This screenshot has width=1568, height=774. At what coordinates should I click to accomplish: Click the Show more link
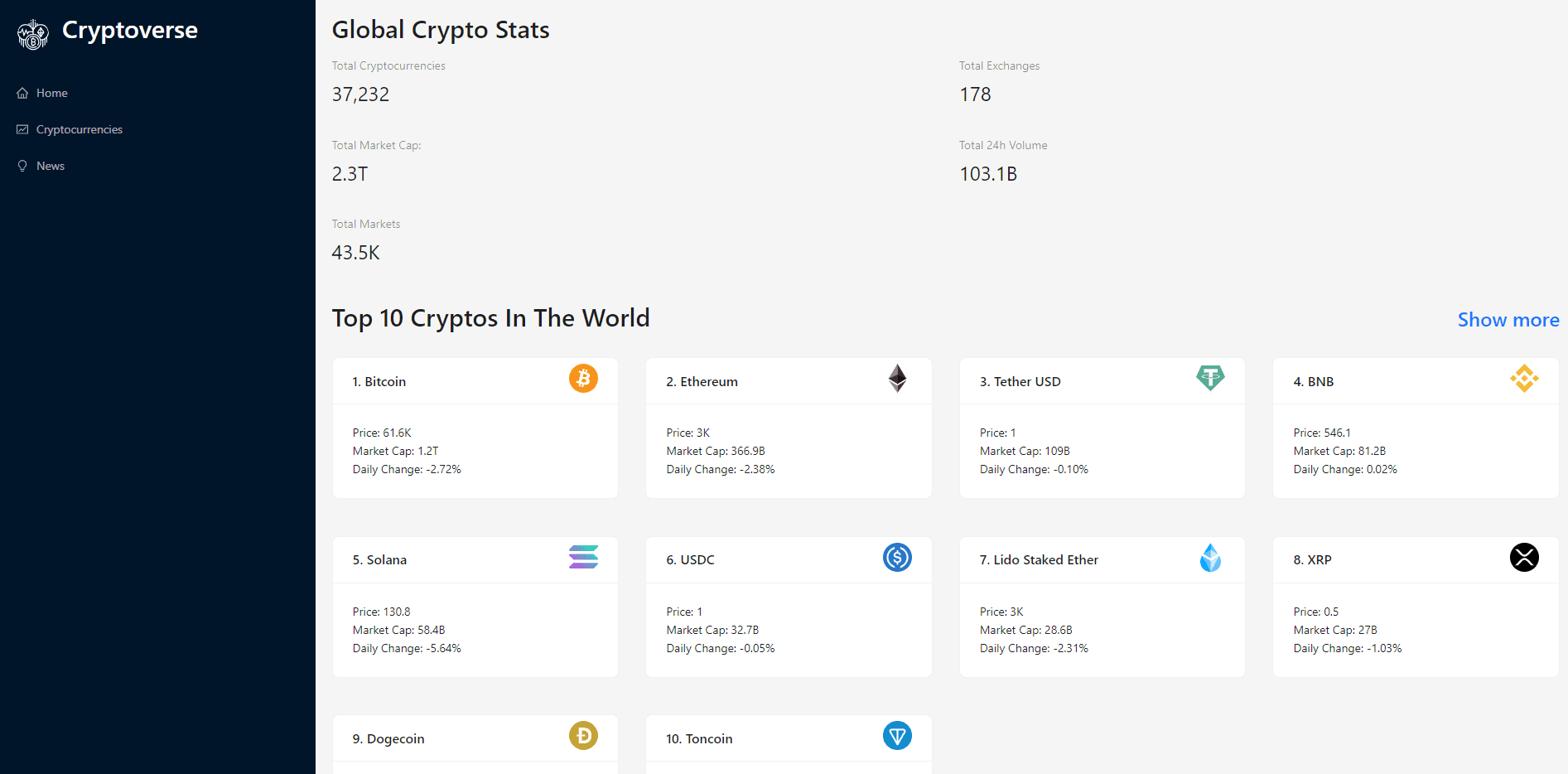pos(1508,320)
